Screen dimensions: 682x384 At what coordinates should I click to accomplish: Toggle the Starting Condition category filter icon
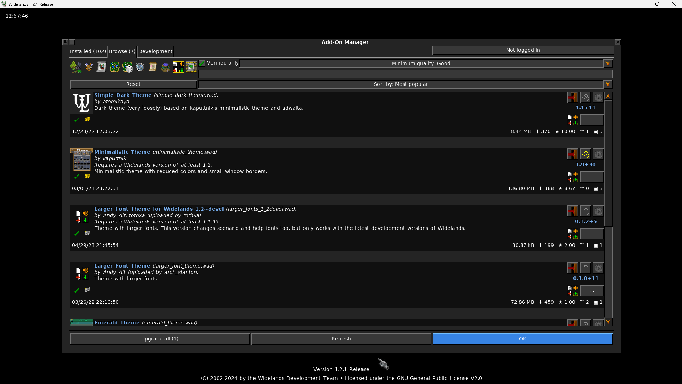click(x=165, y=67)
